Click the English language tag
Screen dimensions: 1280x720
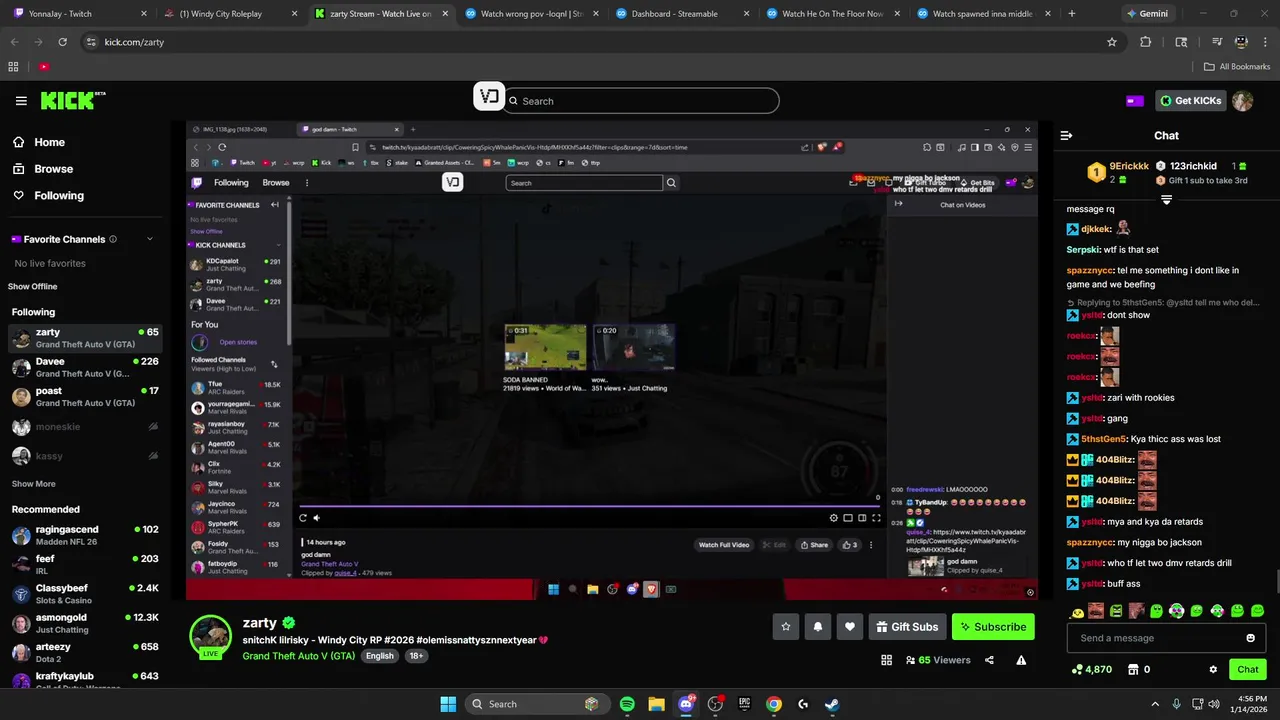tap(379, 656)
